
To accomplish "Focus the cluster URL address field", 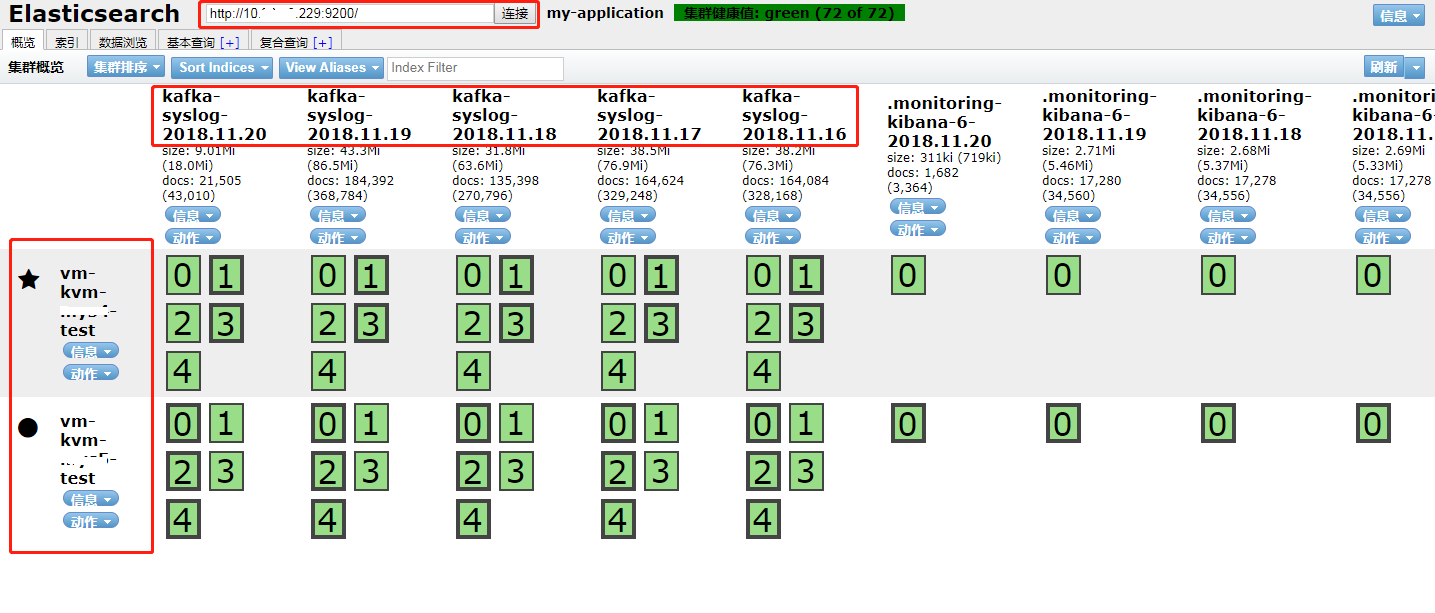I will click(351, 14).
